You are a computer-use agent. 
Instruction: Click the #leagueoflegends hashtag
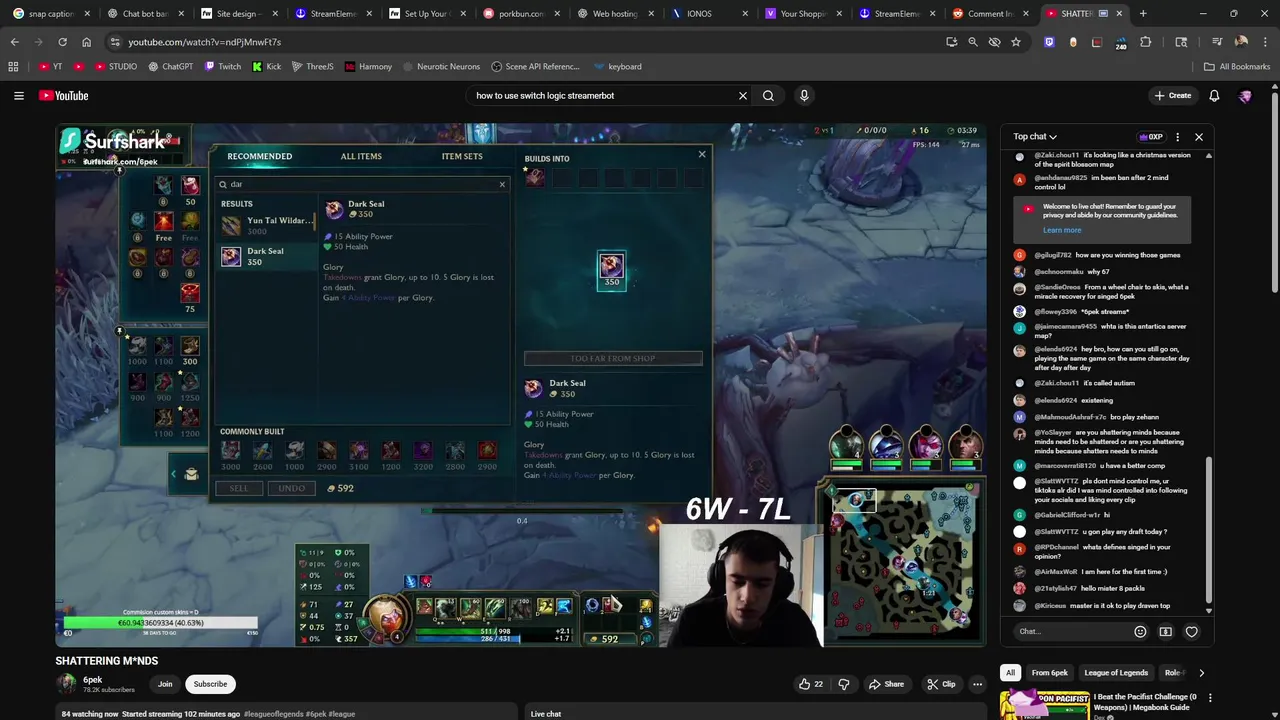pyautogui.click(x=272, y=714)
